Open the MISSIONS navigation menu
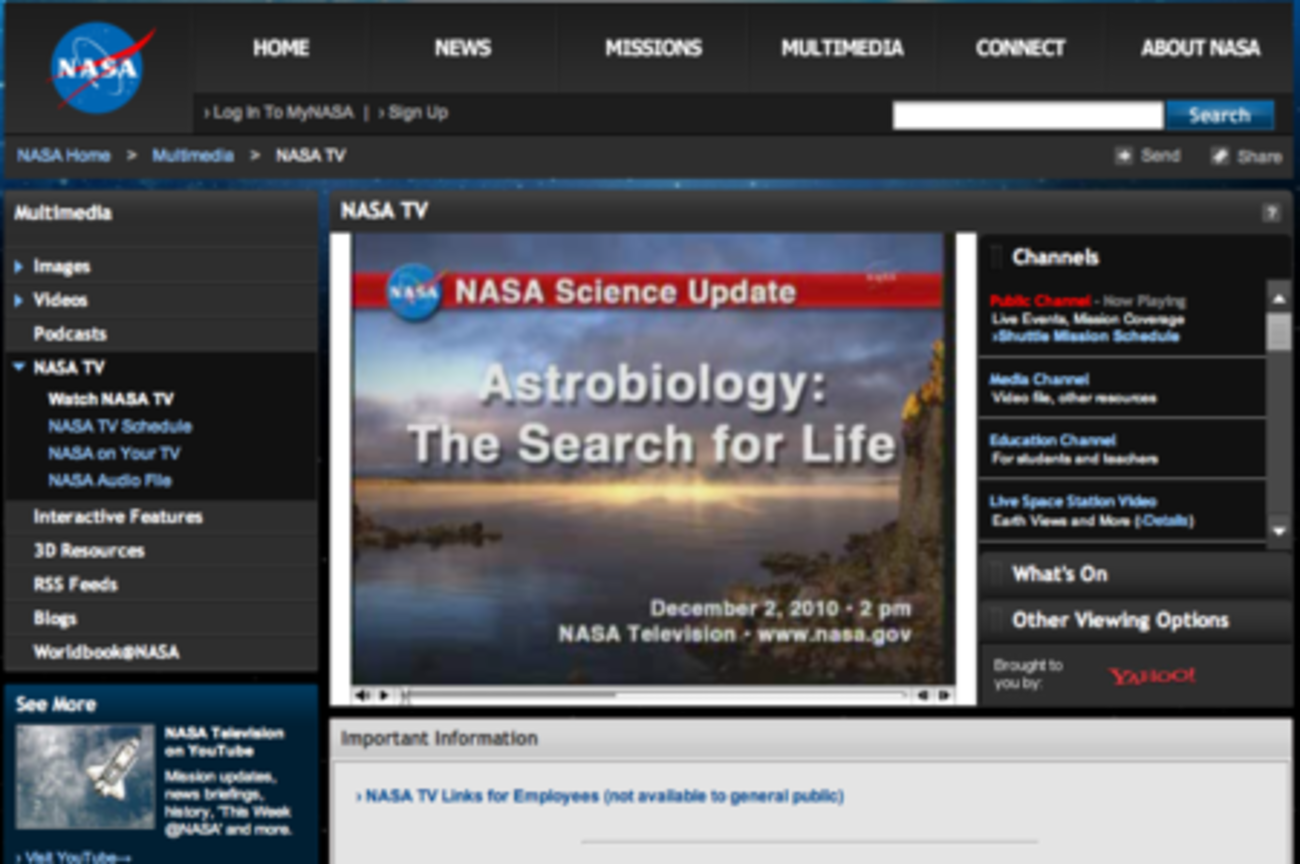Image resolution: width=1300 pixels, height=864 pixels. (654, 48)
